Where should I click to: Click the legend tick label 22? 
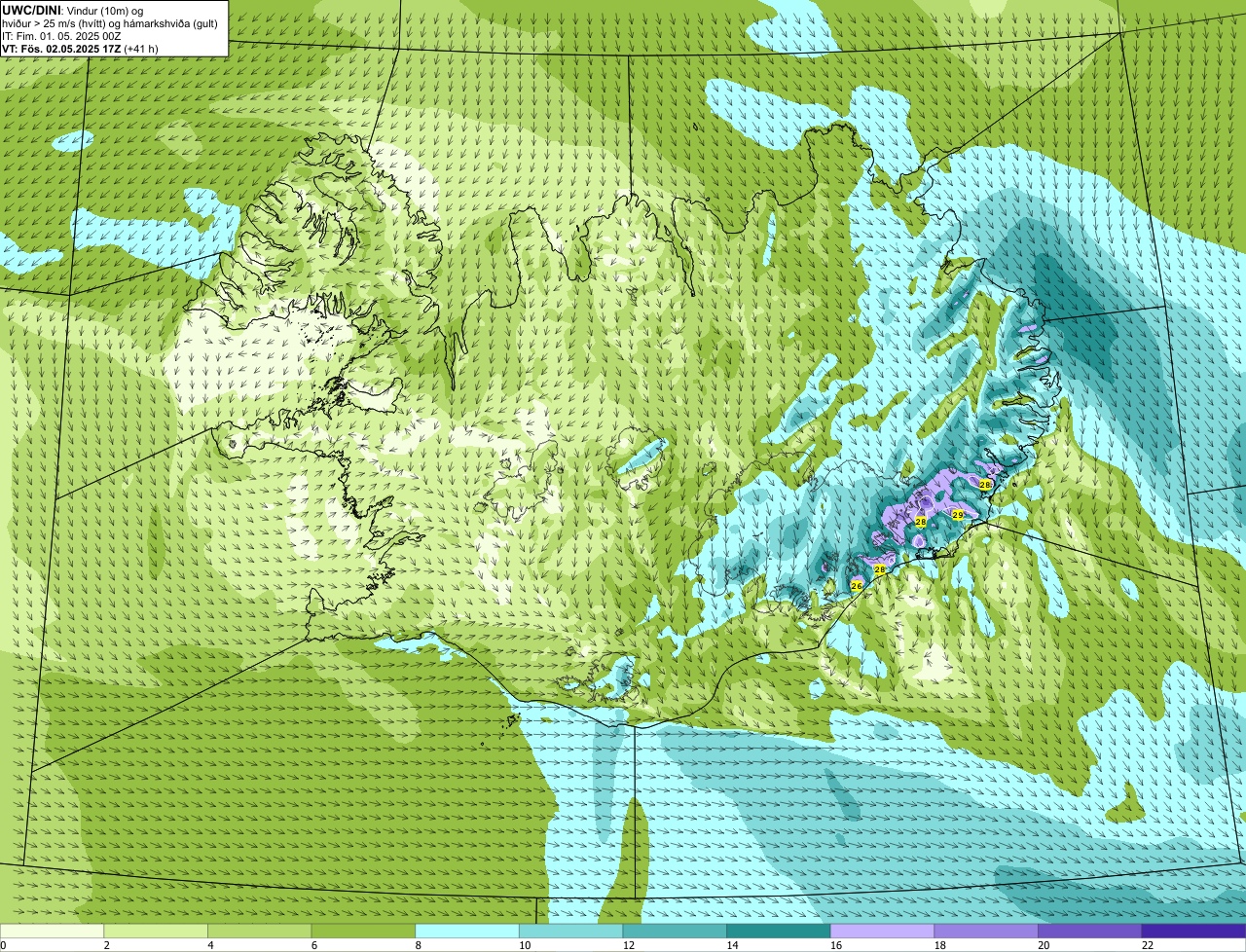(1148, 945)
